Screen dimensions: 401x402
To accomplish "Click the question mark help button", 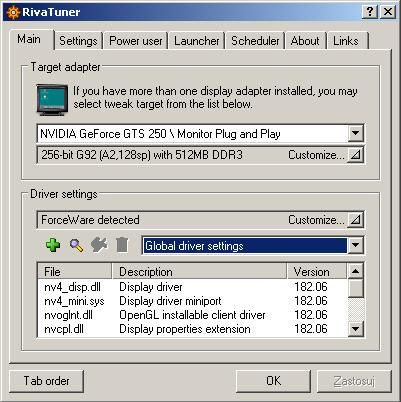I will 370,12.
